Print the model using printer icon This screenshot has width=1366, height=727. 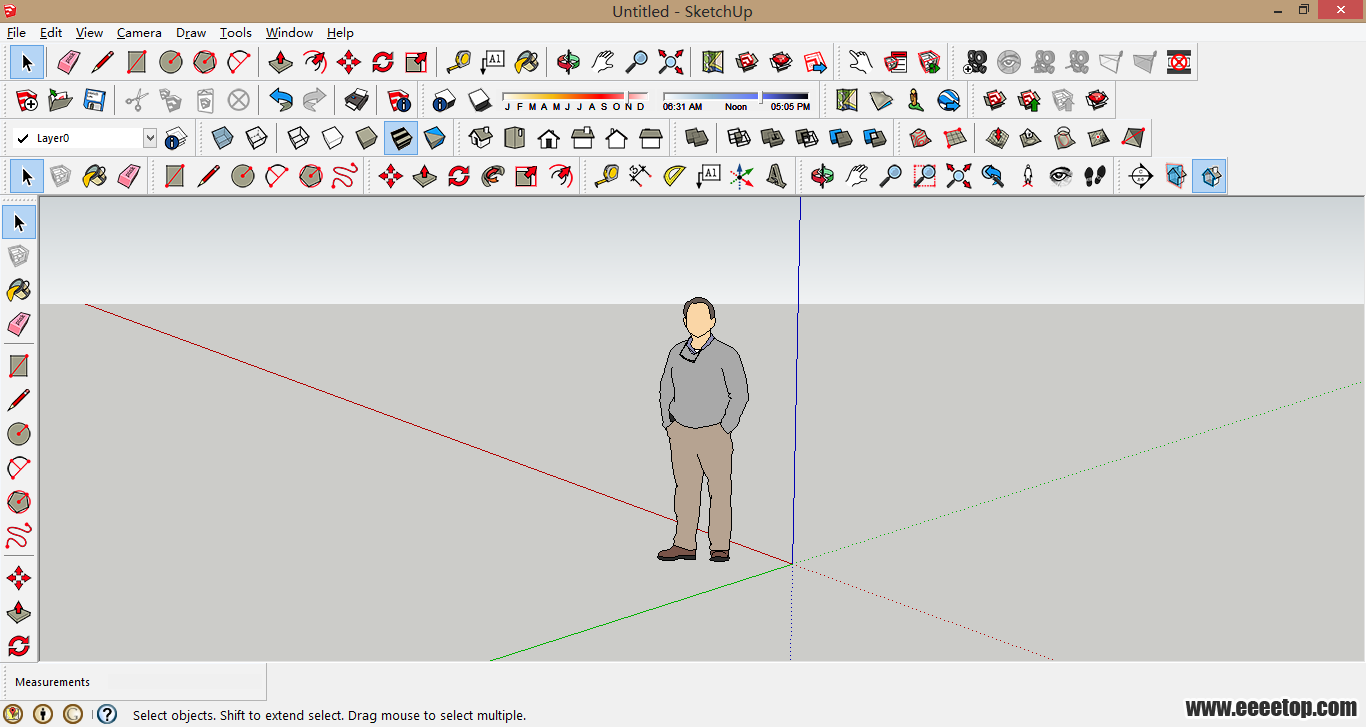tap(357, 100)
